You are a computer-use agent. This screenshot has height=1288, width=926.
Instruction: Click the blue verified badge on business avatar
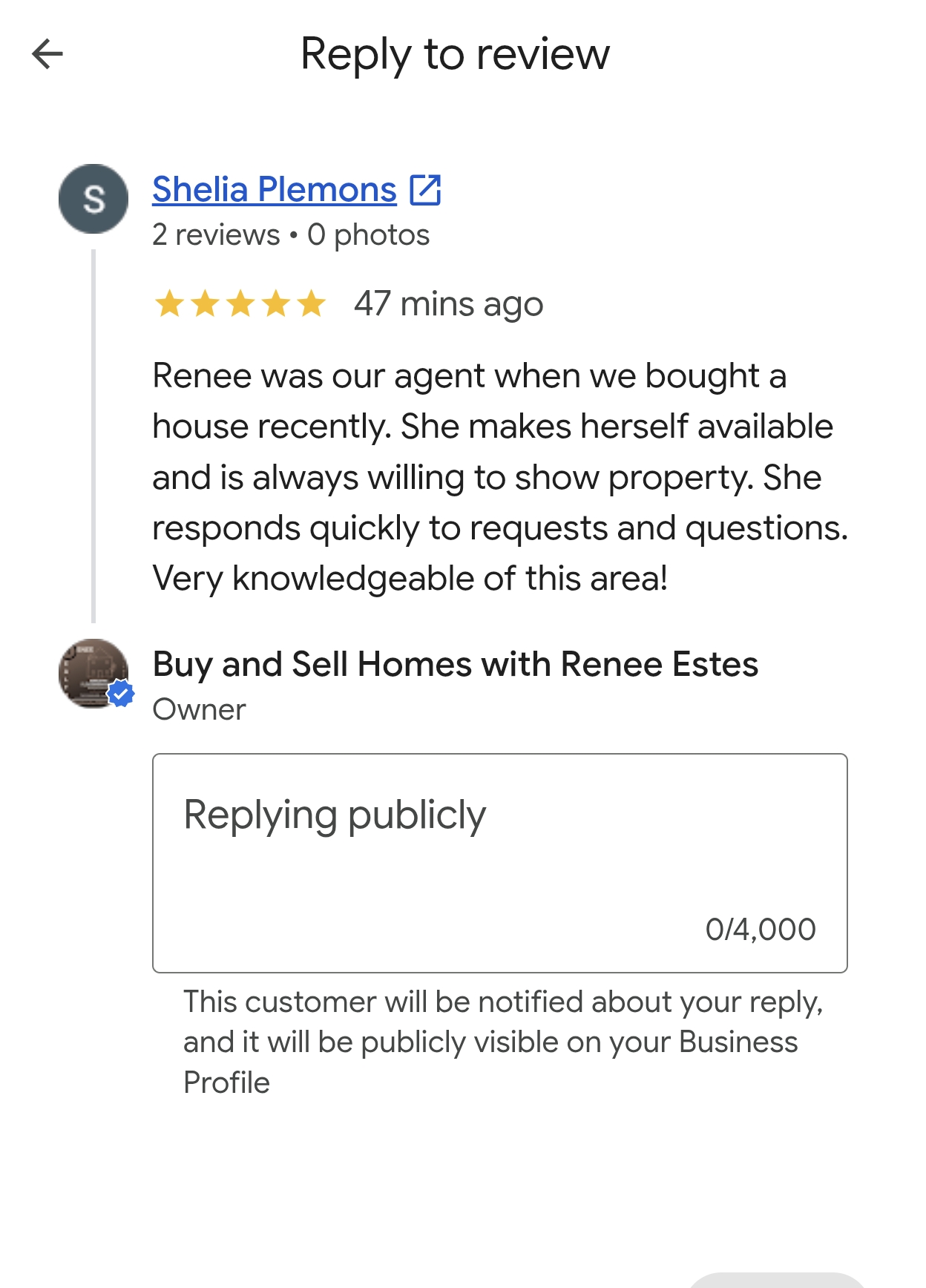[121, 694]
